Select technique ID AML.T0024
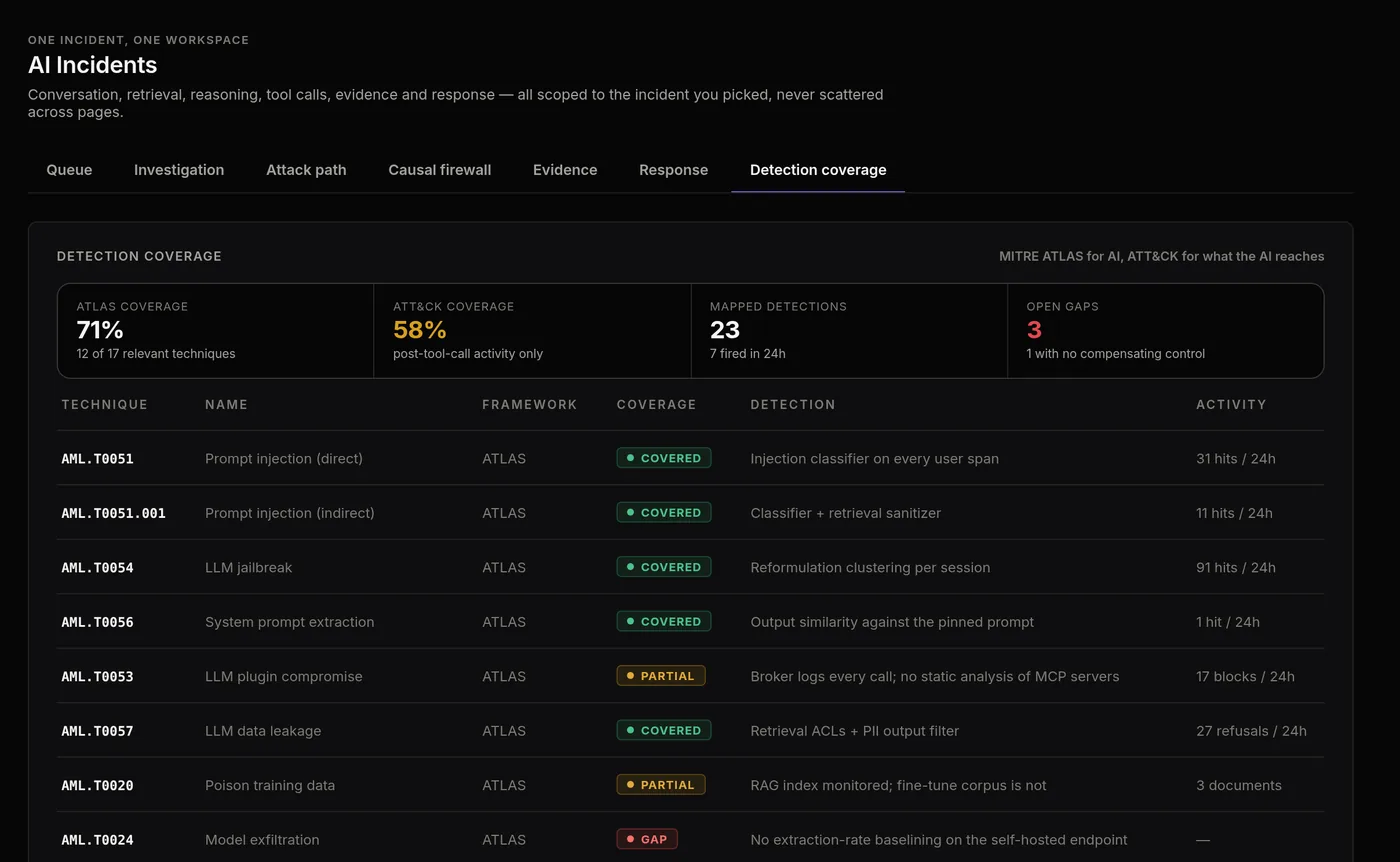Image resolution: width=1400 pixels, height=862 pixels. click(x=97, y=840)
